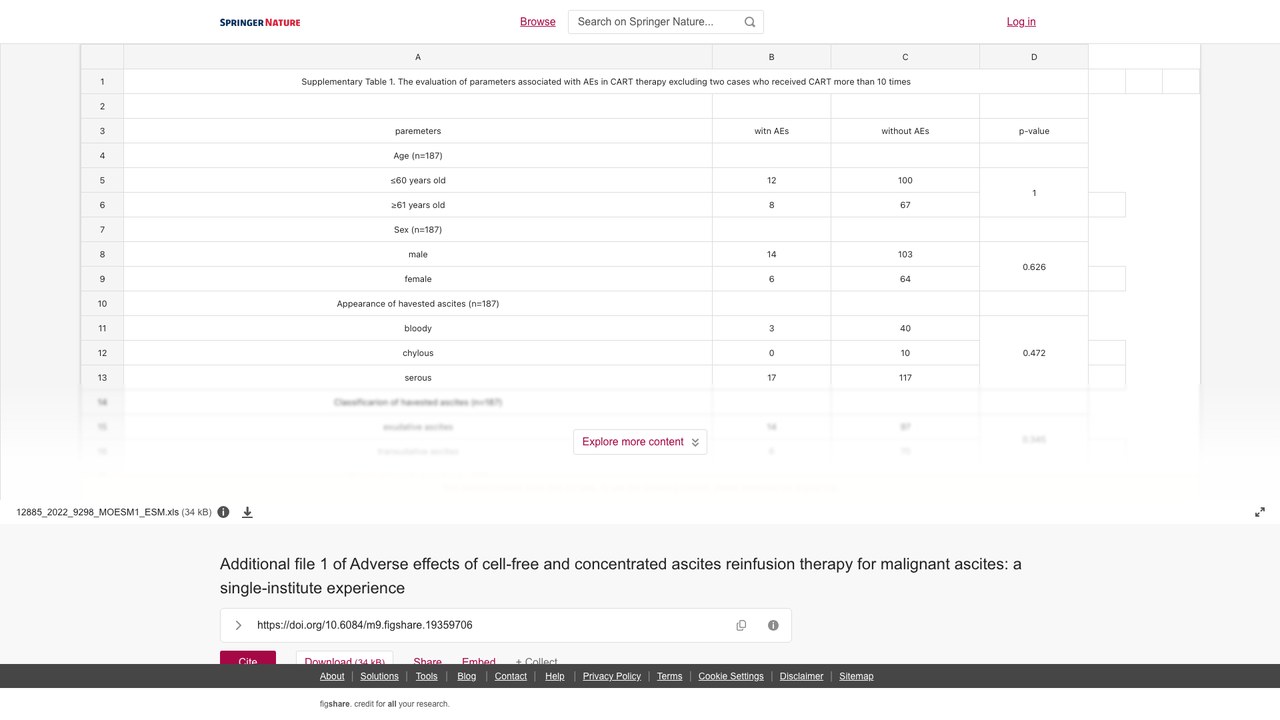Screen dimensions: 1280x720
Task: Click the Embed link
Action: (479, 661)
